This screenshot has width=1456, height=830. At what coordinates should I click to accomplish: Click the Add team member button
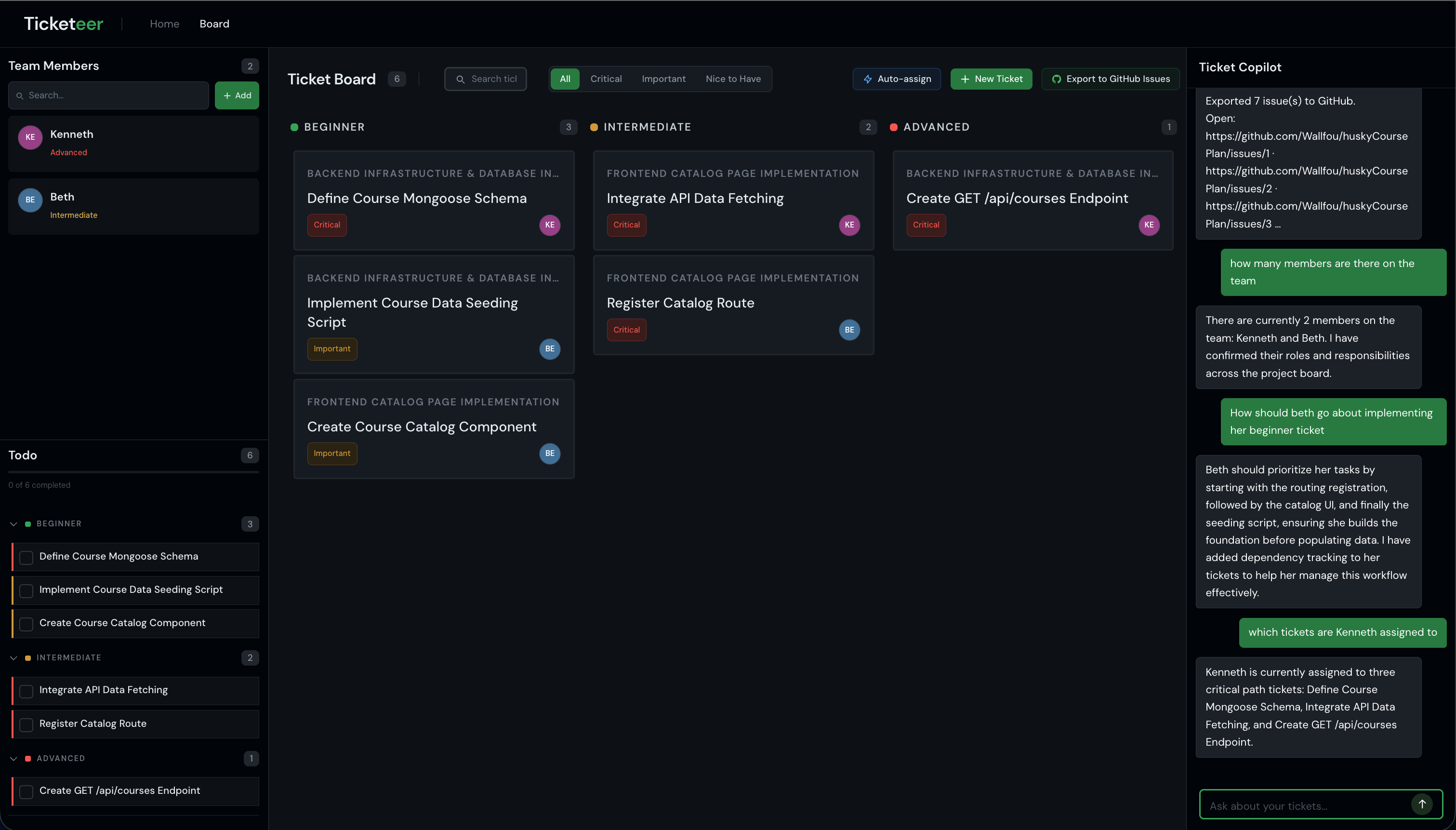tap(237, 95)
